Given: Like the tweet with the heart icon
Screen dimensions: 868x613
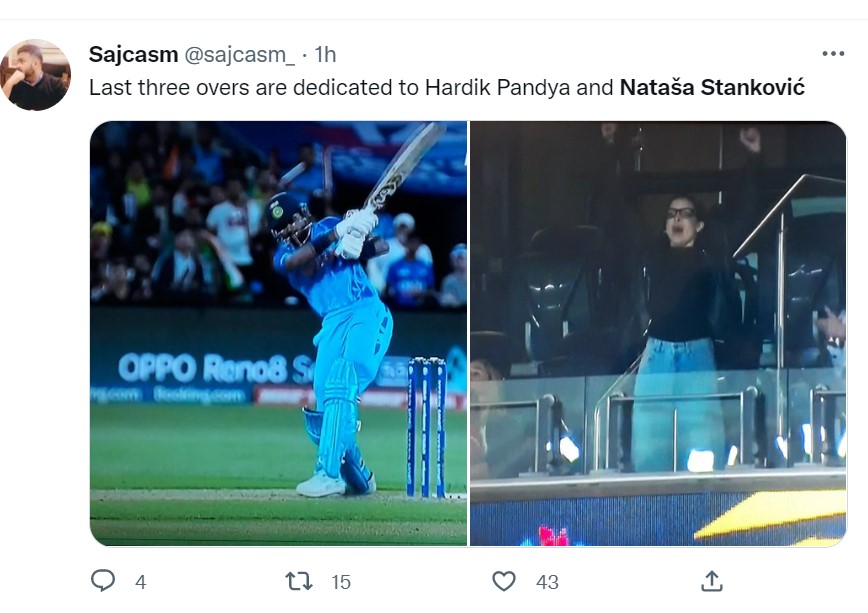Looking at the screenshot, I should pos(504,581).
